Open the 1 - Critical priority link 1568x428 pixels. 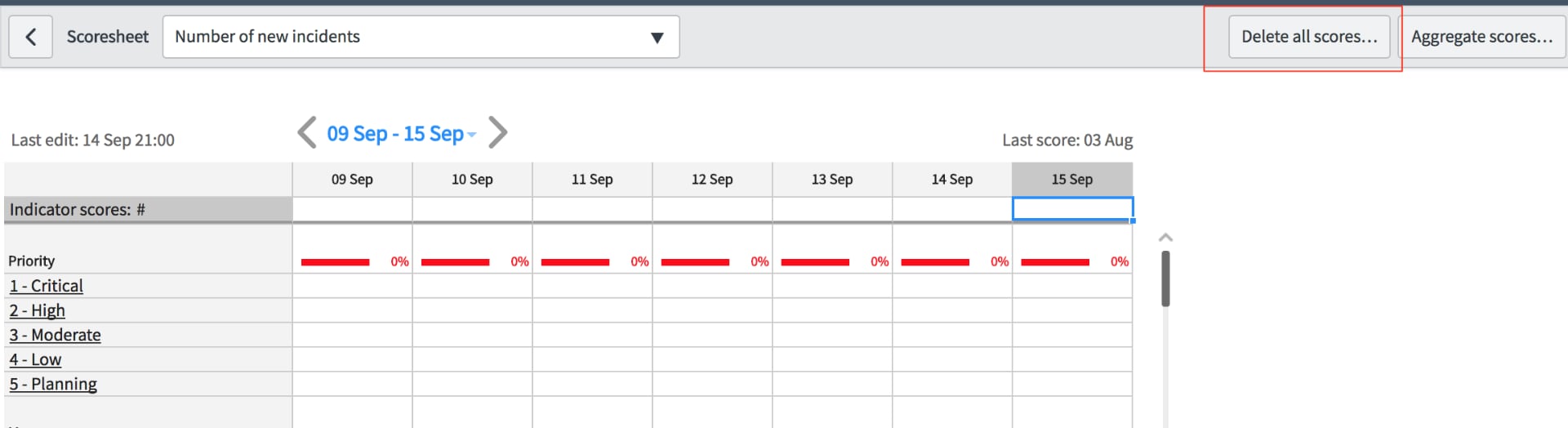47,286
